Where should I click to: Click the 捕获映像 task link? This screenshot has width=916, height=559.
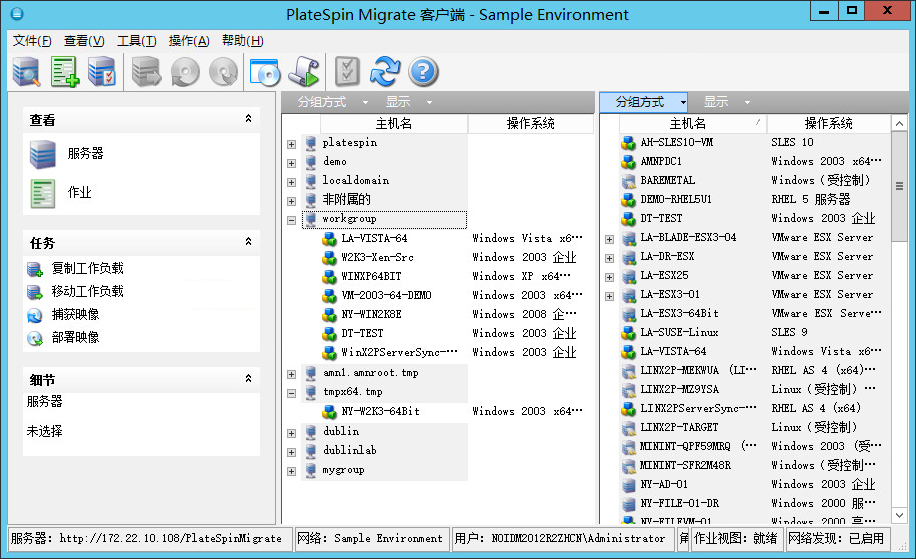pos(75,315)
